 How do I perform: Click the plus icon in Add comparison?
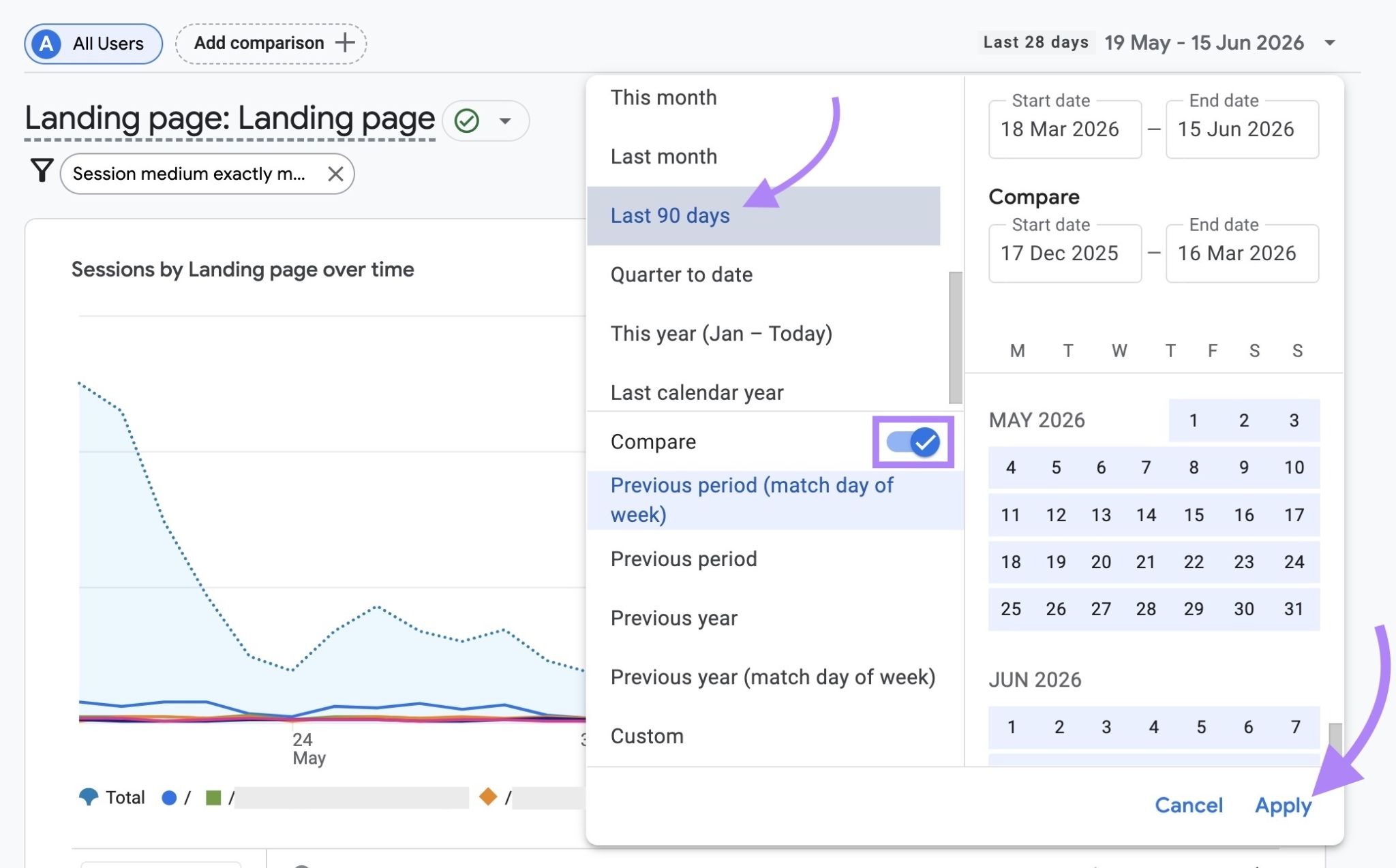tap(346, 43)
